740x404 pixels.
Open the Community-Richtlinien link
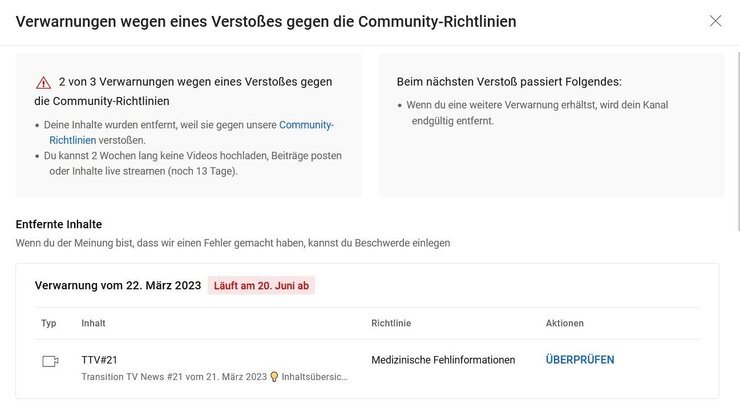click(191, 133)
